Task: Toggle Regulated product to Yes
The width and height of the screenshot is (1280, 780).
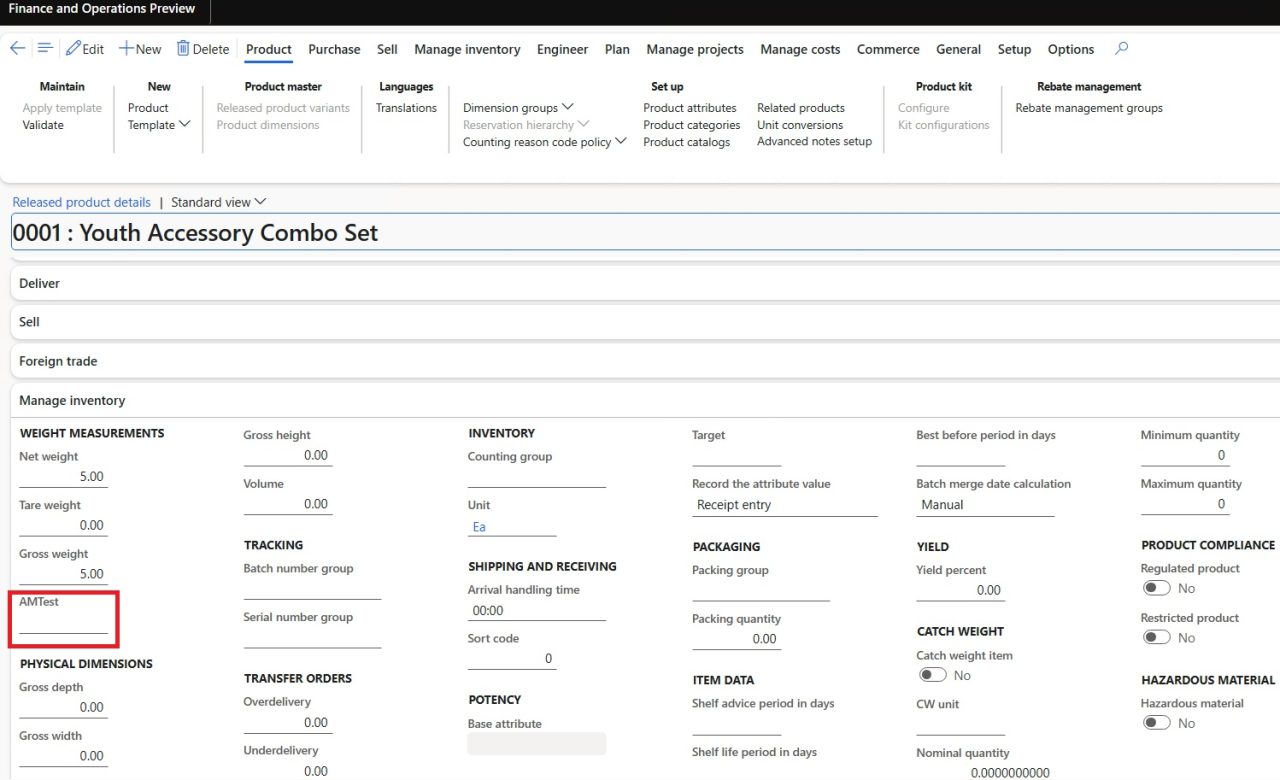Action: 1157,588
